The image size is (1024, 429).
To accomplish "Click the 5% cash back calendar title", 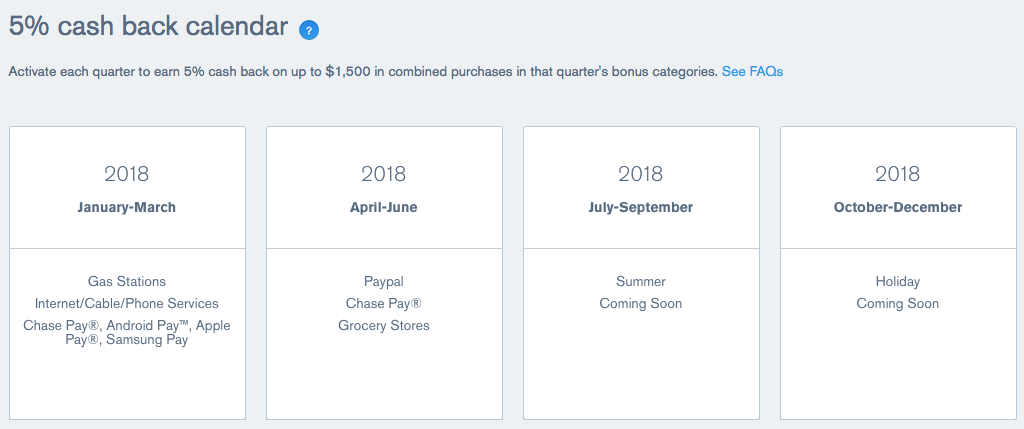I will [x=148, y=27].
